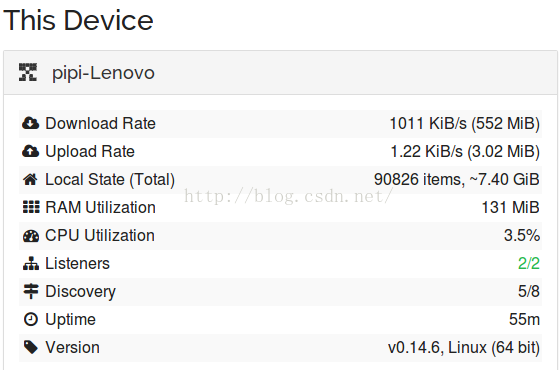Click the v0.14.6 Linux version text
Image resolution: width=559 pixels, height=370 pixels.
464,348
